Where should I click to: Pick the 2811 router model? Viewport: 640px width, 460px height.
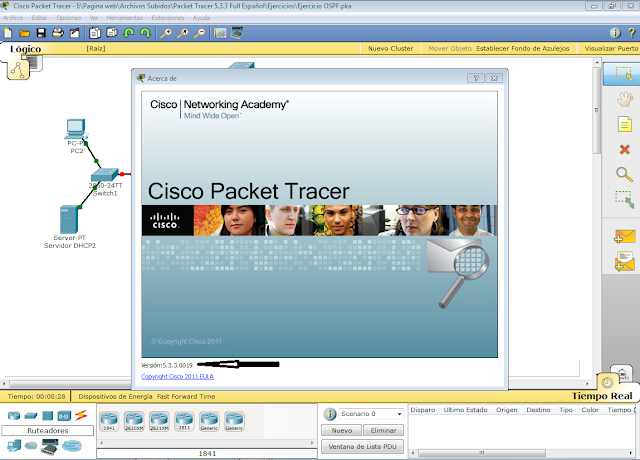click(x=184, y=421)
